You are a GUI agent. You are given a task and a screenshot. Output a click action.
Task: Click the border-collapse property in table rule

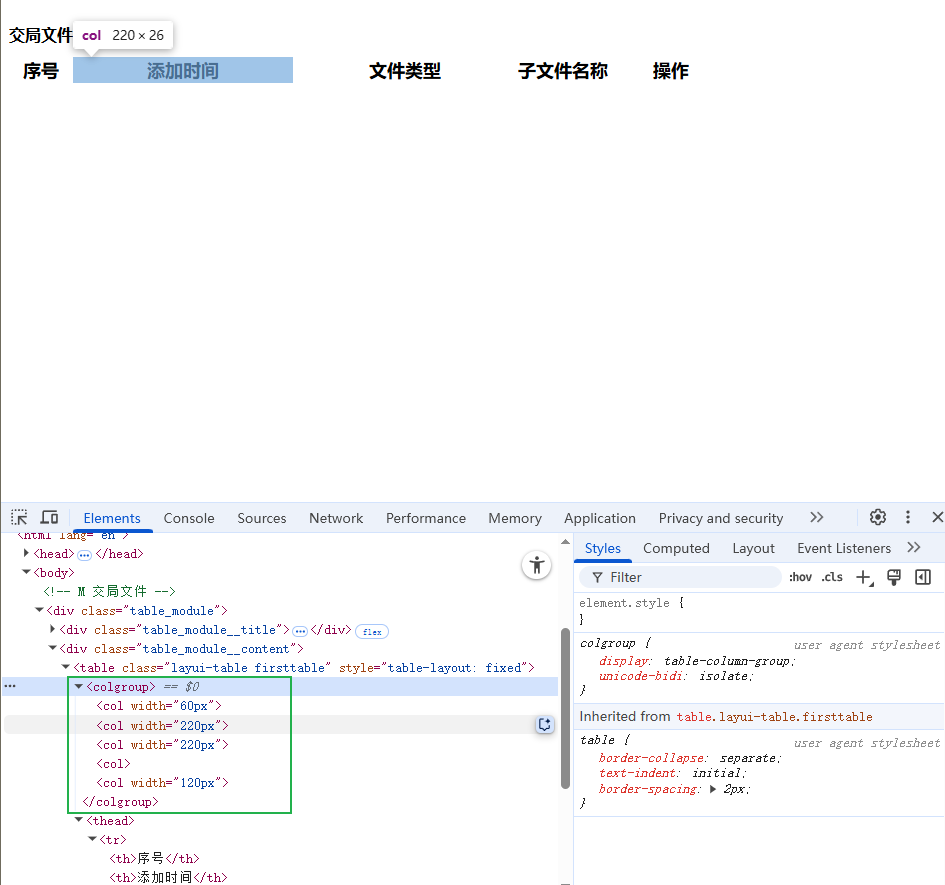[651, 758]
